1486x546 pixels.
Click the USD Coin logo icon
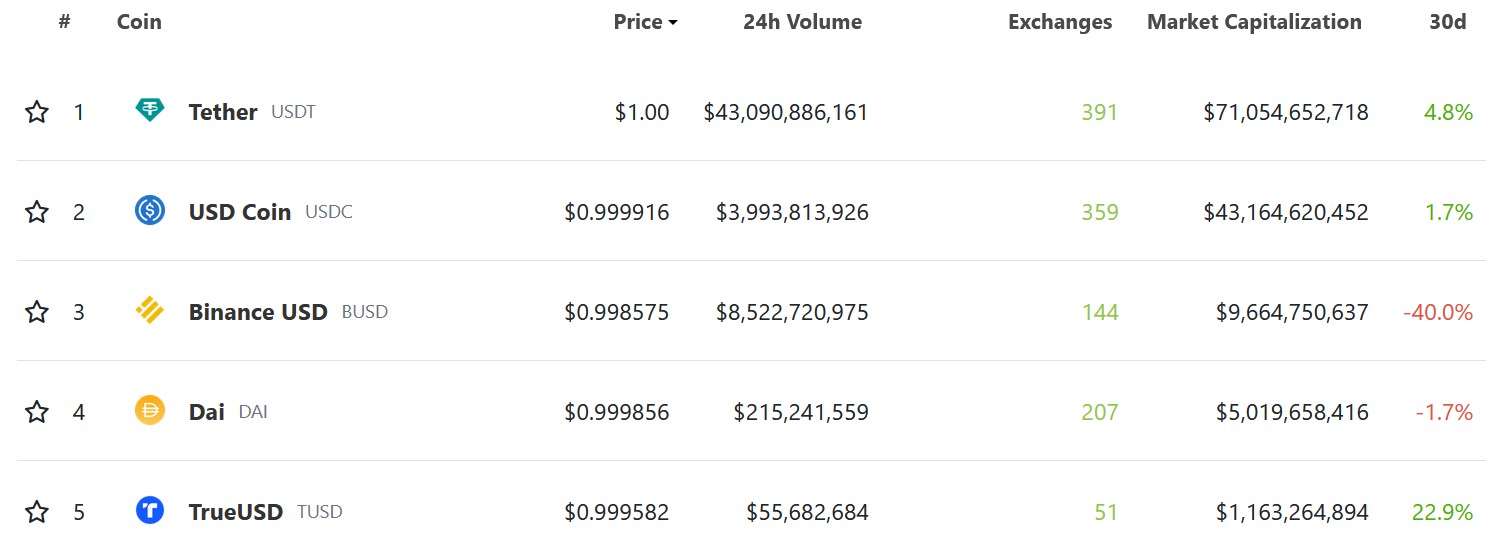click(x=149, y=210)
